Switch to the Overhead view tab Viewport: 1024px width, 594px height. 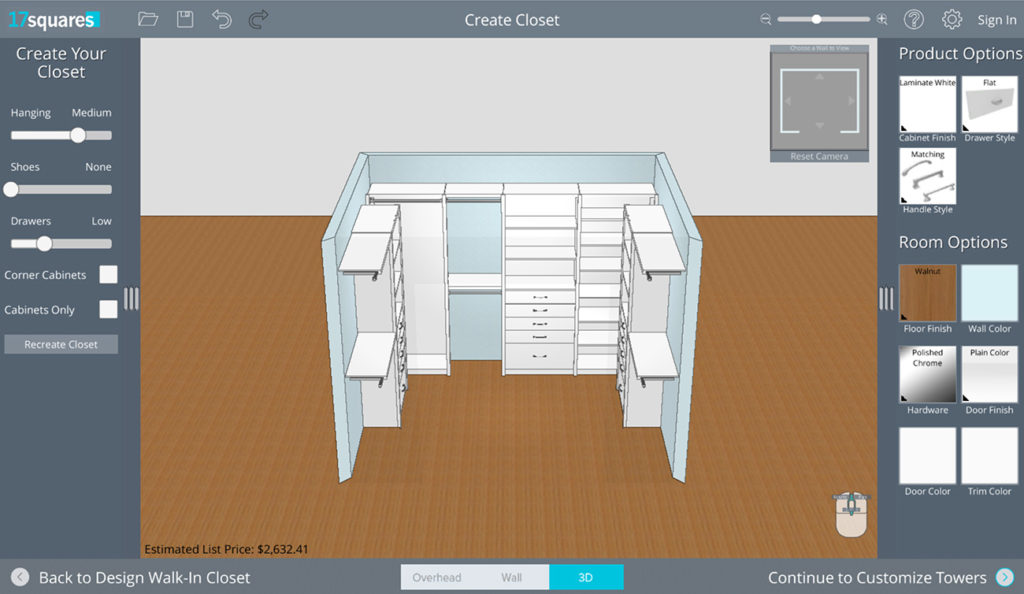click(x=438, y=577)
